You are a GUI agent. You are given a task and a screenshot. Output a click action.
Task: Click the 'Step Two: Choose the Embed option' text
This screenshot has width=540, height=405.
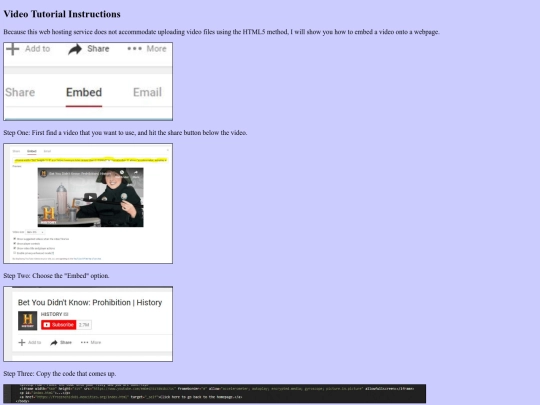(x=56, y=276)
